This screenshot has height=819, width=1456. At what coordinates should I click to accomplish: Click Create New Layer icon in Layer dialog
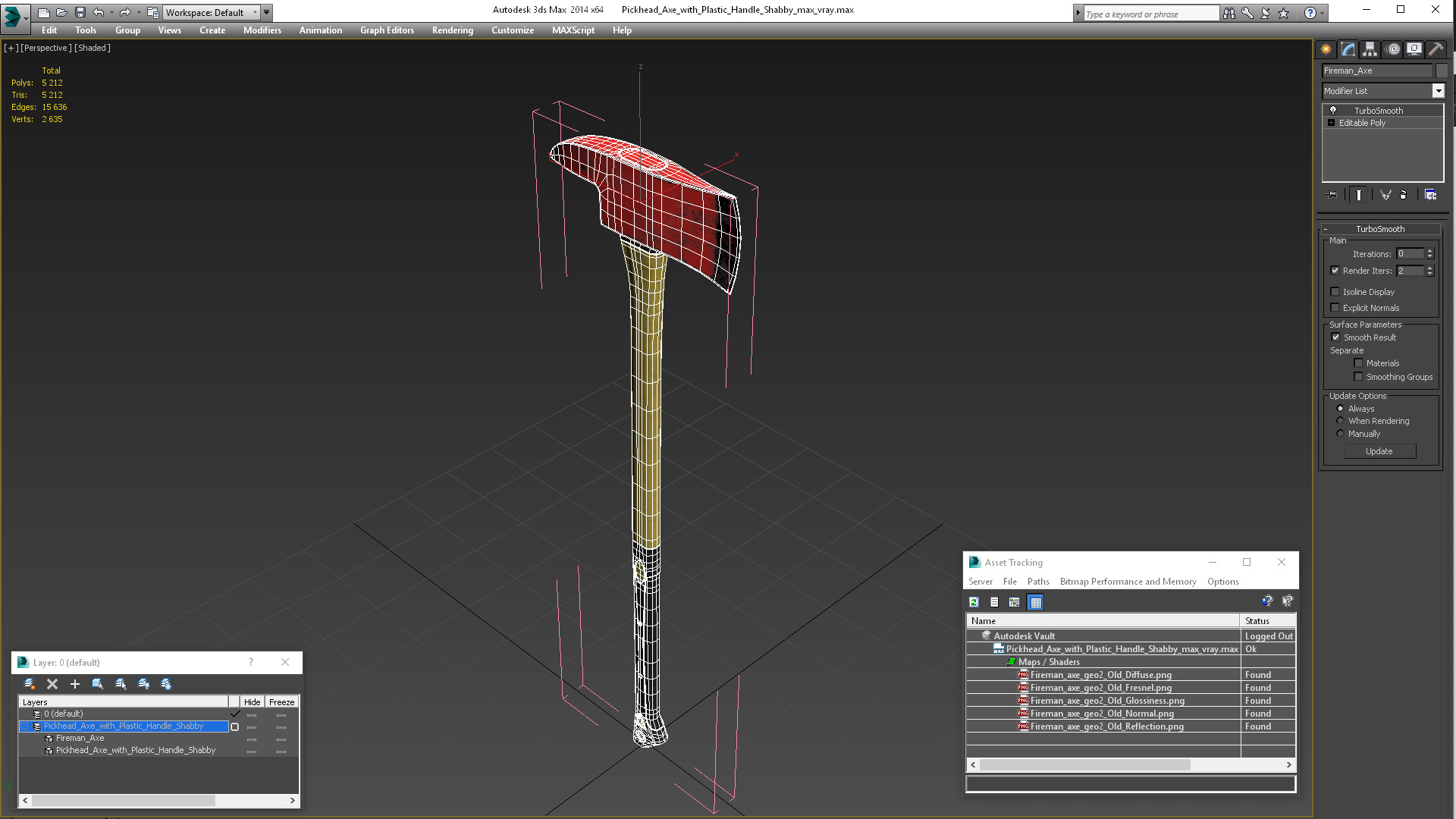30,684
